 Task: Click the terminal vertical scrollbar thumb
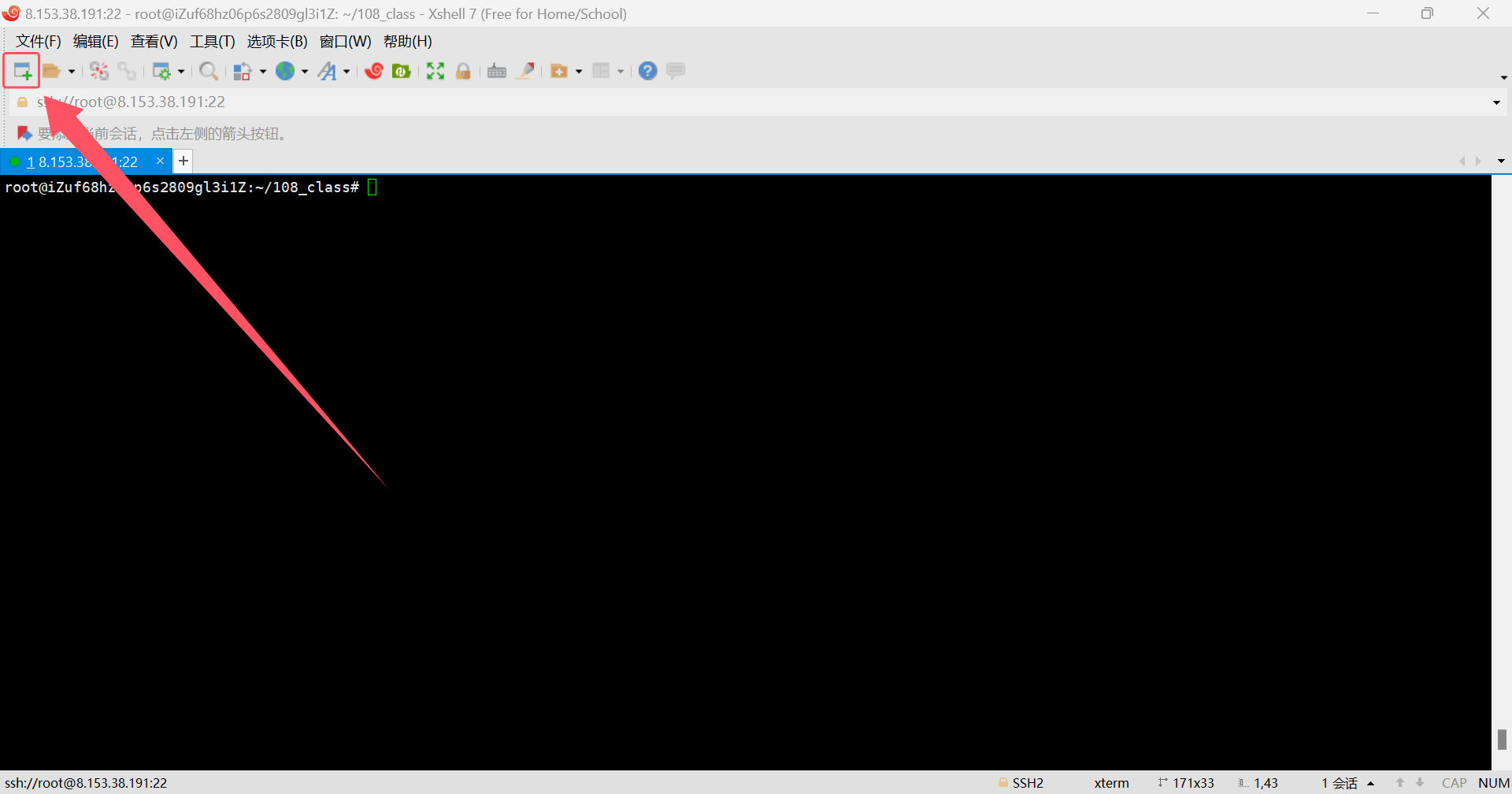point(1502,739)
